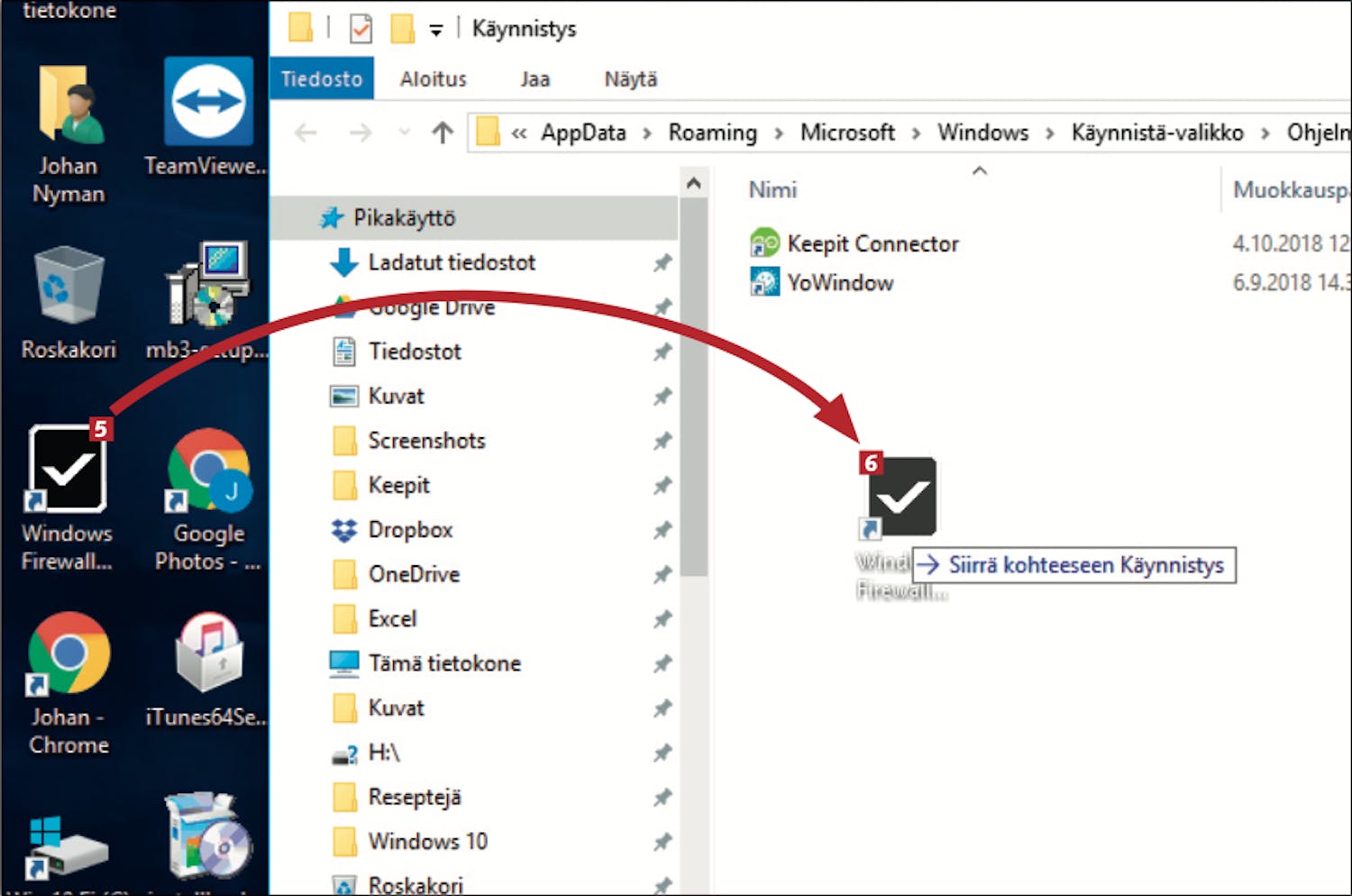This screenshot has width=1352, height=896.
Task: Open OneDrive in the navigation pane
Action: click(x=414, y=574)
